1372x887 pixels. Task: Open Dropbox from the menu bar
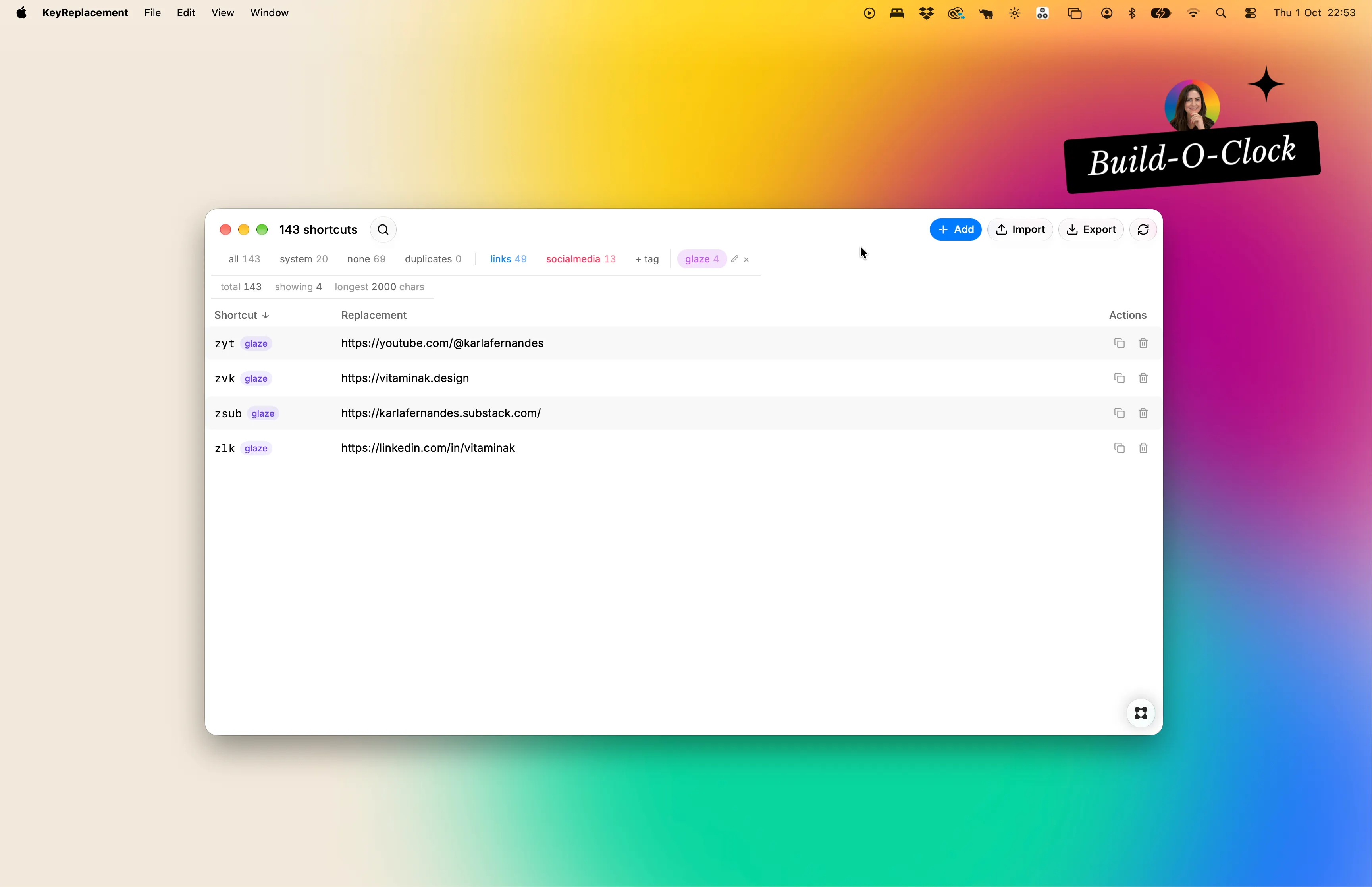coord(926,13)
